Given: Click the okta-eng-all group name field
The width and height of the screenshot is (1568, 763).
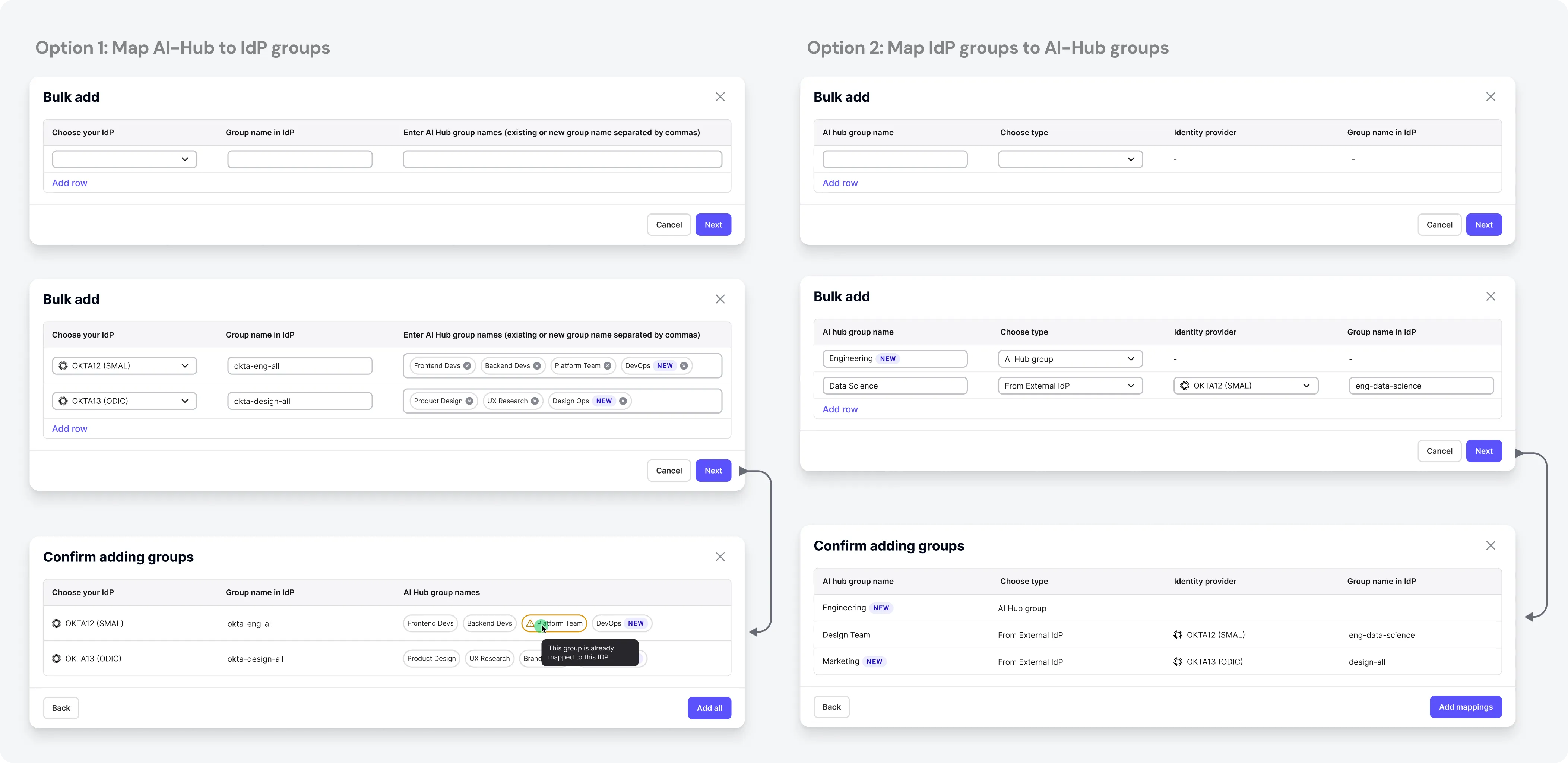Looking at the screenshot, I should point(300,366).
